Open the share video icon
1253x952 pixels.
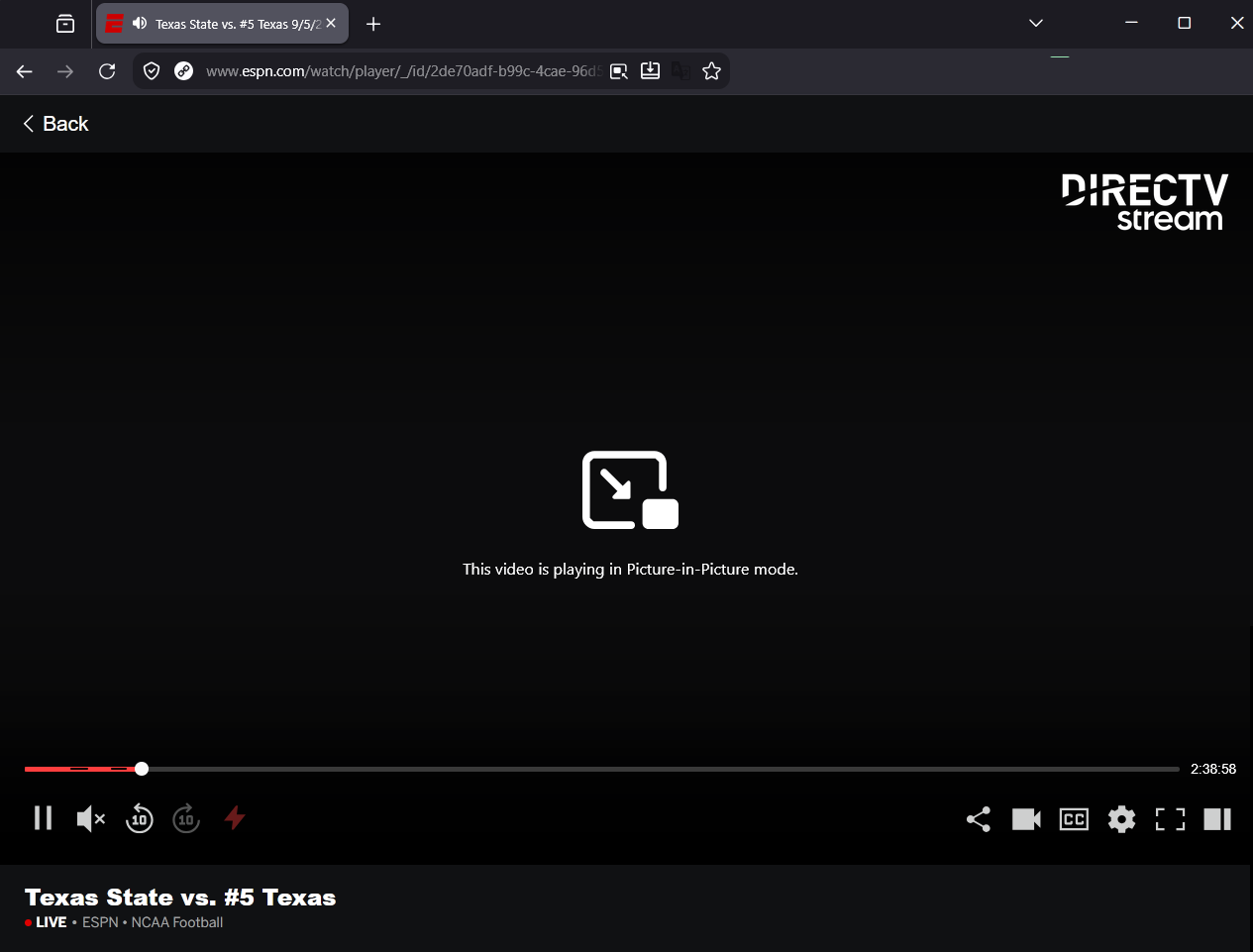click(979, 819)
